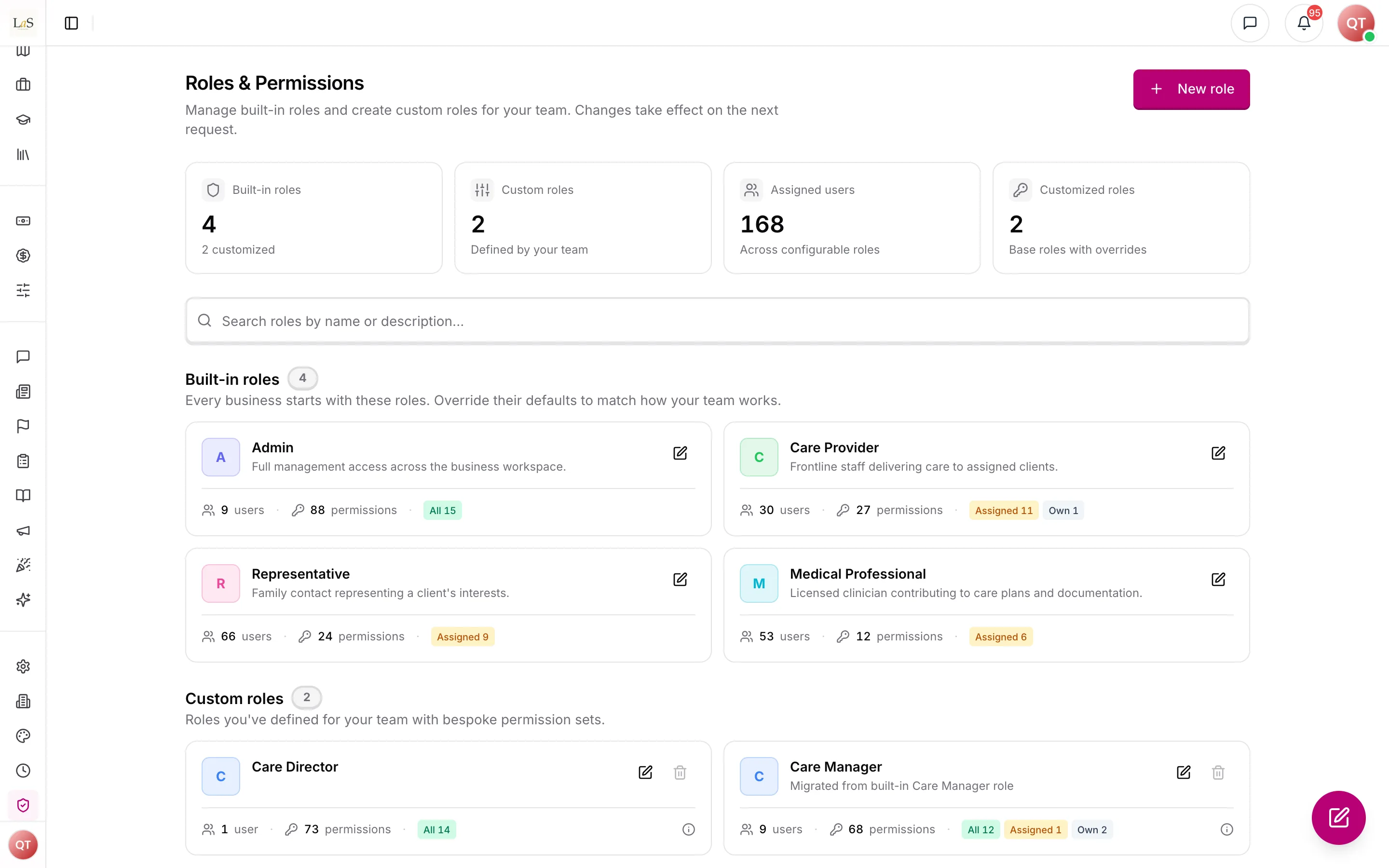1389x868 pixels.
Task: Click Assigned 6 badge on Medical Professional
Action: pyautogui.click(x=1000, y=637)
